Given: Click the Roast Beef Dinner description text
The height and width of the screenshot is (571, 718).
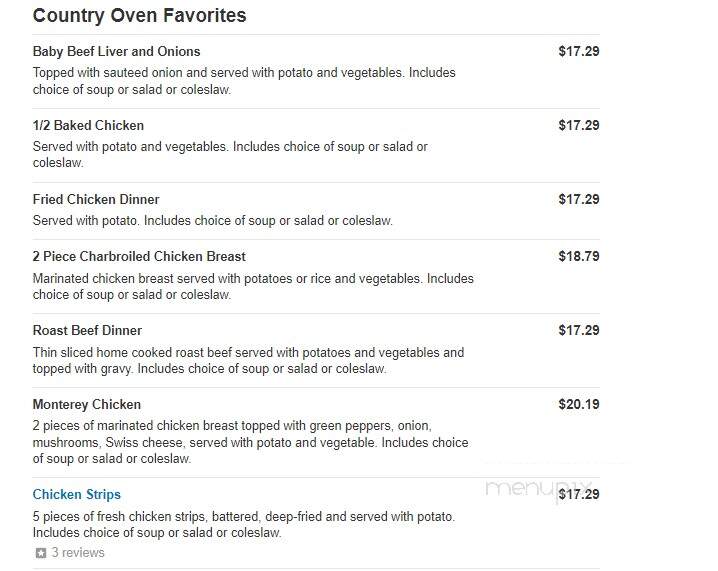Looking at the screenshot, I should point(248,361).
